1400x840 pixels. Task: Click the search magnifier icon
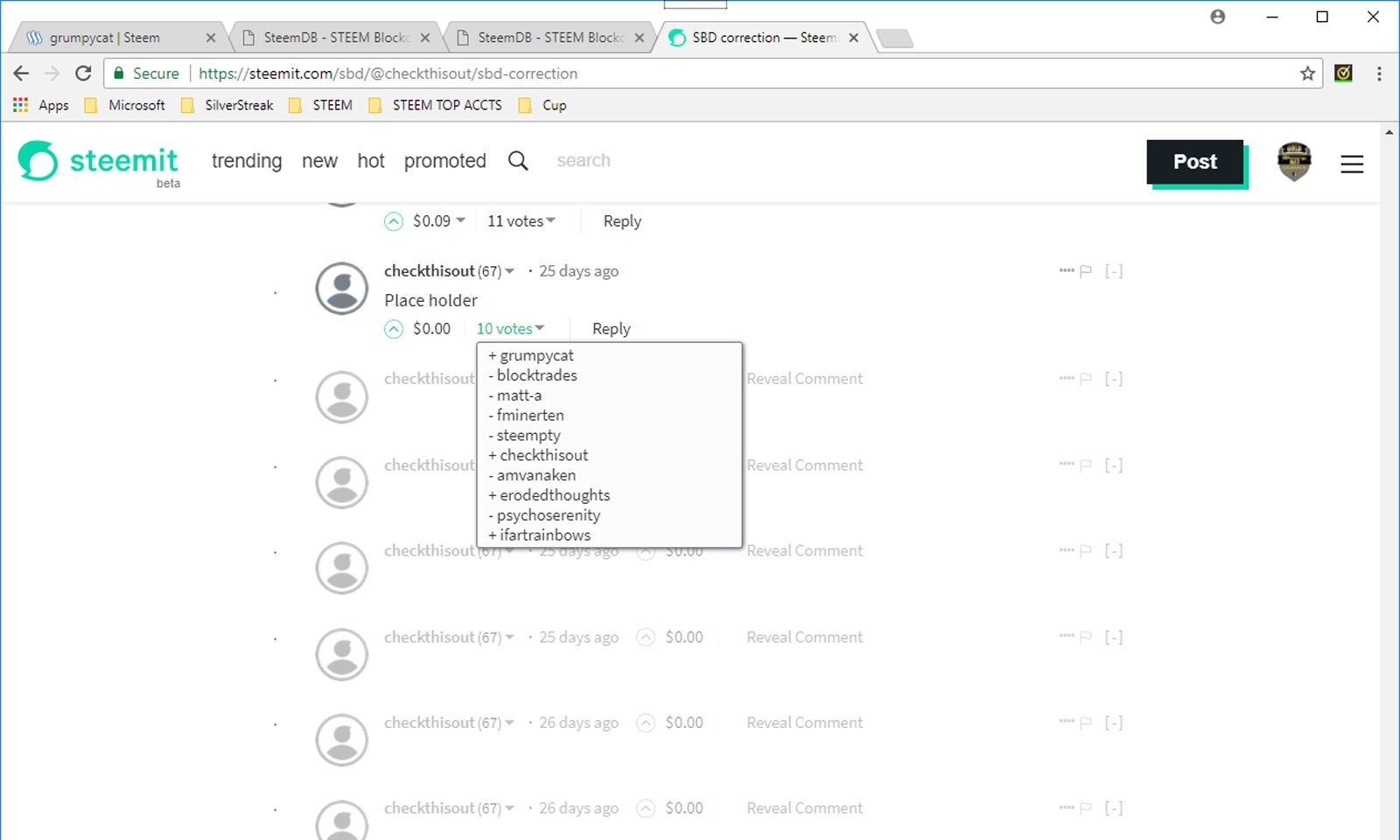coord(518,161)
